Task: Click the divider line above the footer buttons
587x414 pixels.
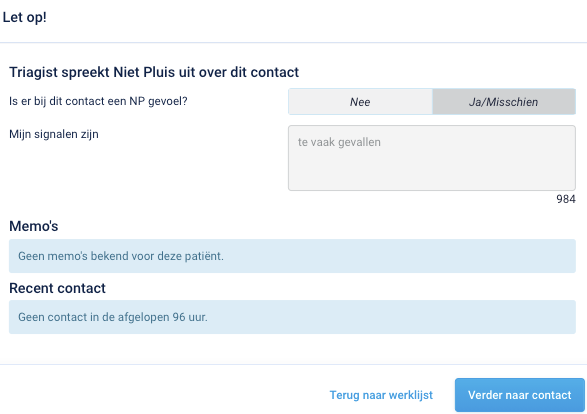Action: (294, 364)
